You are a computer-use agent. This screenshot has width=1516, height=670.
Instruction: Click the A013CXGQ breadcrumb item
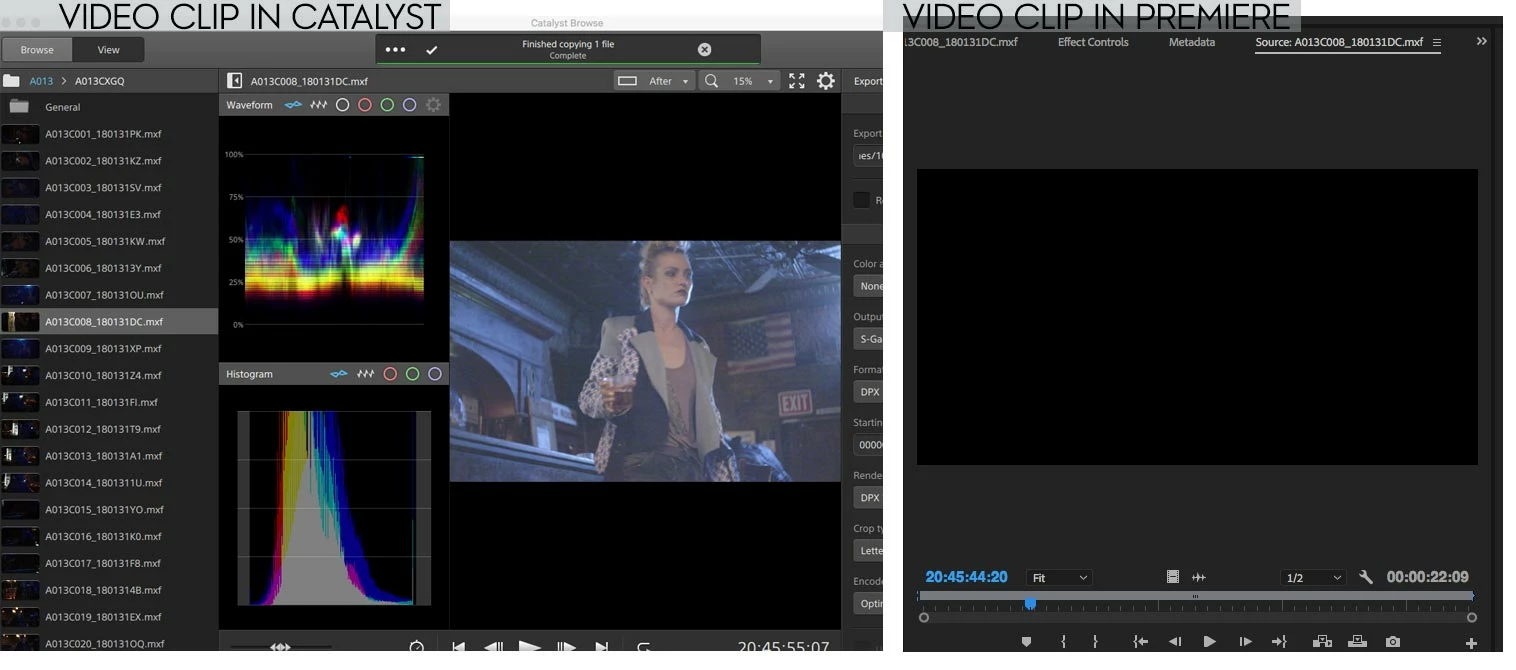pyautogui.click(x=100, y=81)
